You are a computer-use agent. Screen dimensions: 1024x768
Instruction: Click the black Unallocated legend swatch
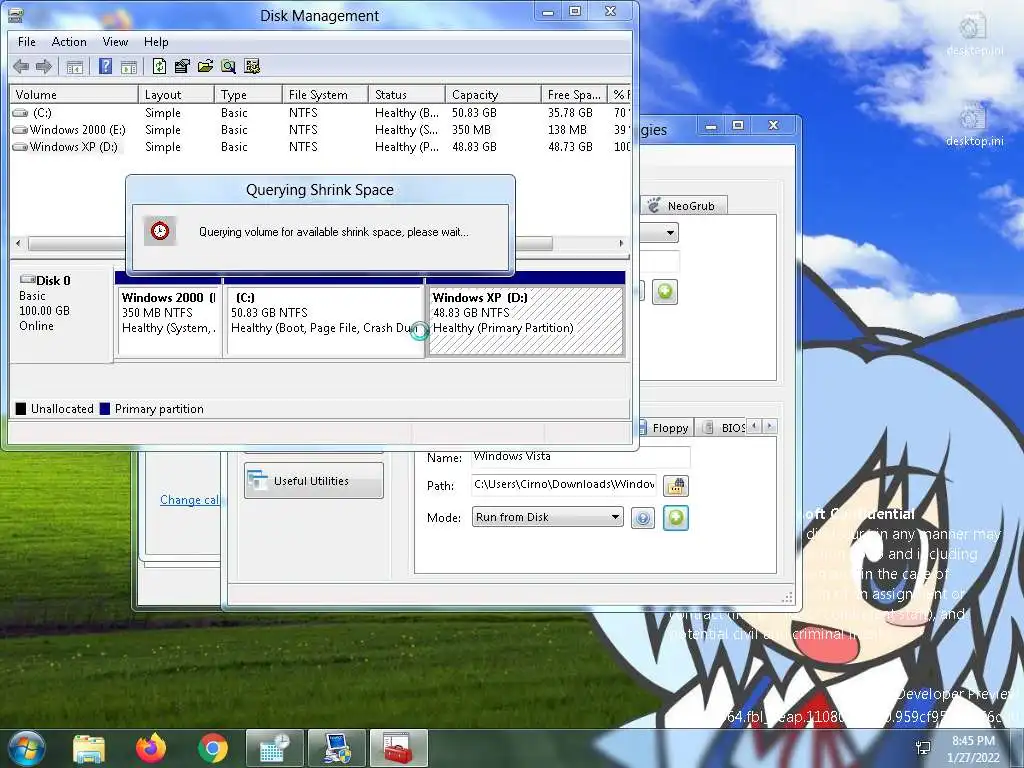pyautogui.click(x=21, y=409)
